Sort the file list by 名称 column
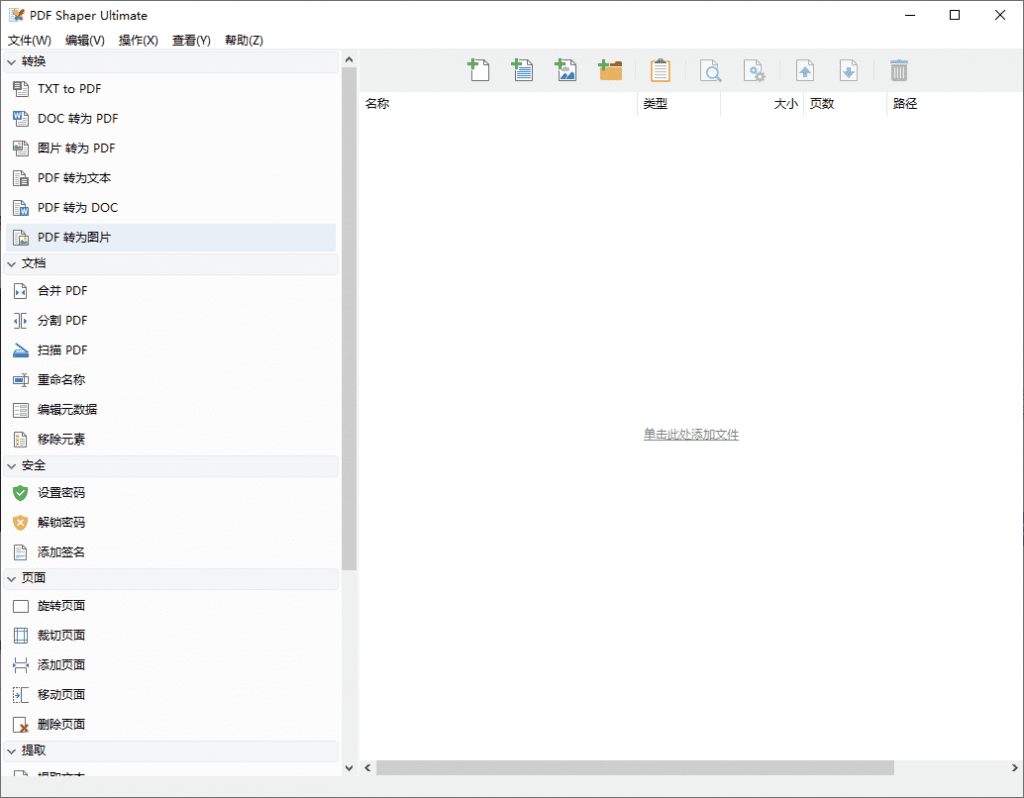1024x798 pixels. (497, 104)
